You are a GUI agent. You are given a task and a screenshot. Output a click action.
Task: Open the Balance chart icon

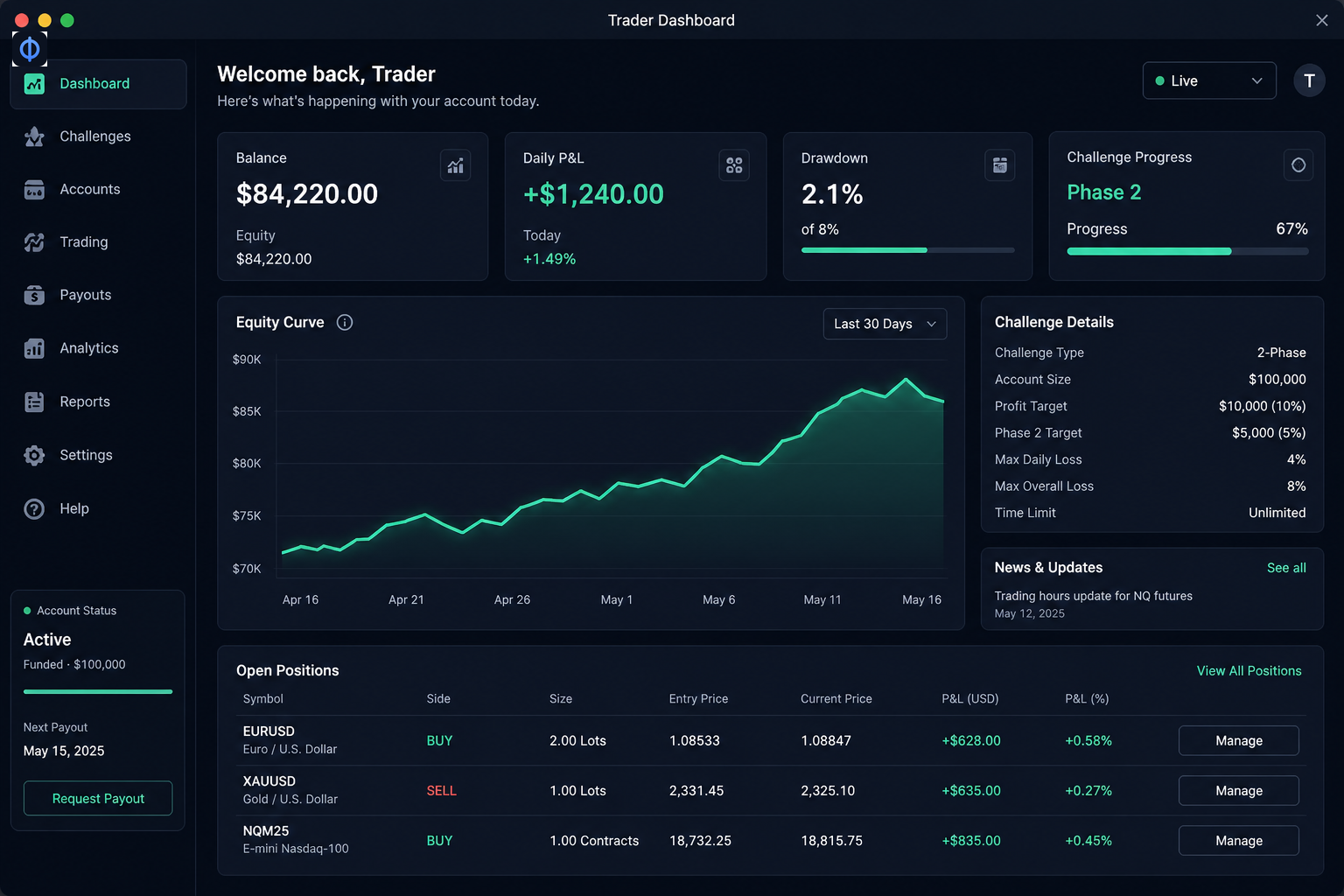click(x=455, y=165)
